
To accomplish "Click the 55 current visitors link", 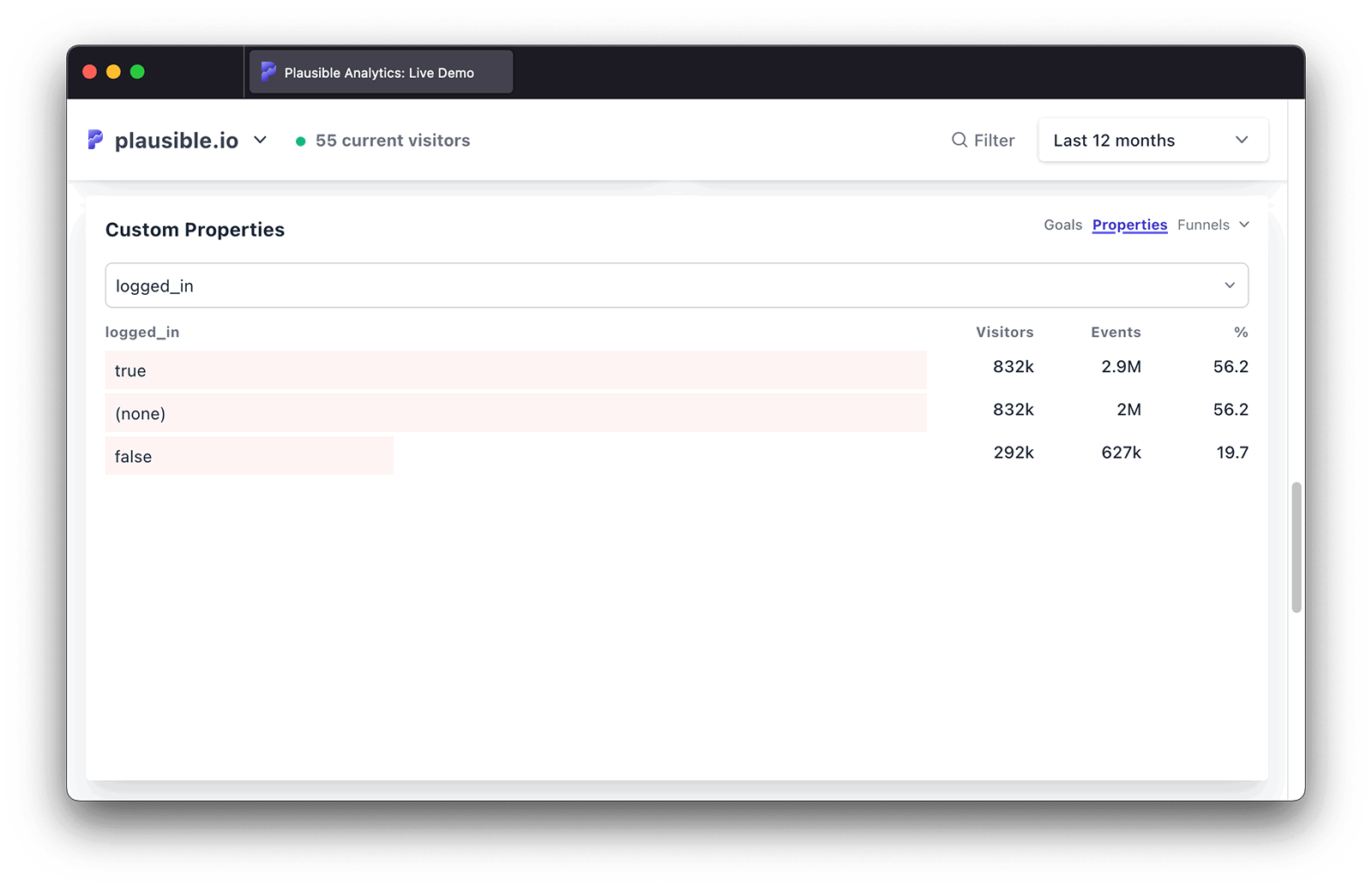I will [392, 141].
